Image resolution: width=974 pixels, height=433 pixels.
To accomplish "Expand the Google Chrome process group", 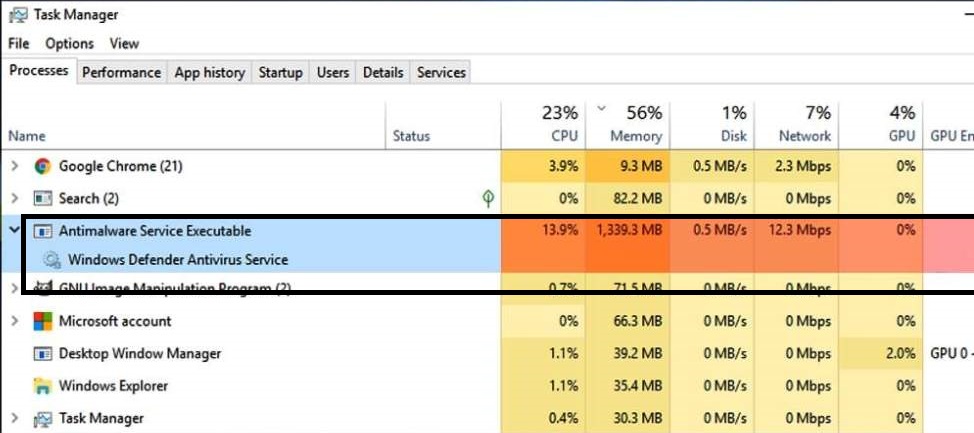I will click(15, 166).
